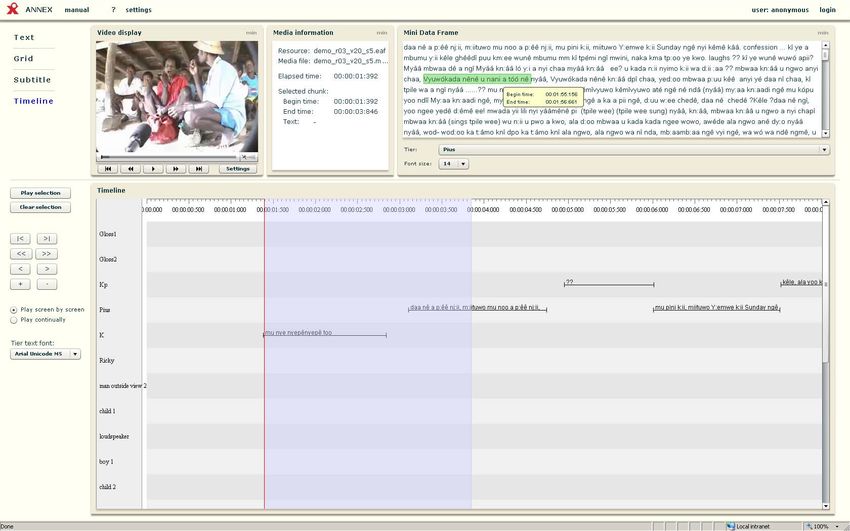Viewport: 850px width, 531px height.
Task: Select Play continually option
Action: (14, 320)
